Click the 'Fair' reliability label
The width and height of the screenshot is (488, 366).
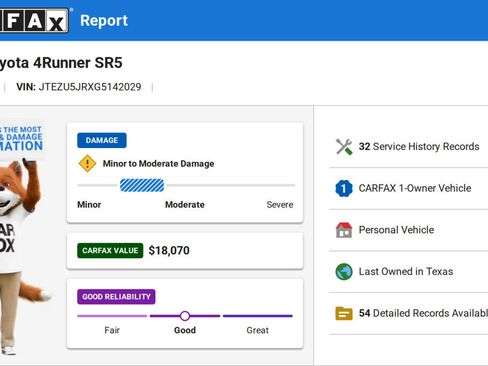click(x=112, y=330)
